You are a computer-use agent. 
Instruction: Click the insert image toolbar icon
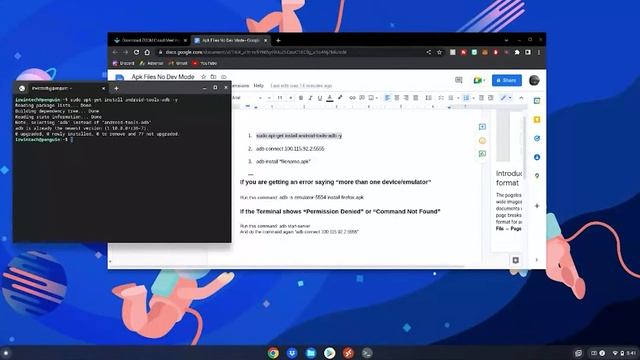coord(371,98)
